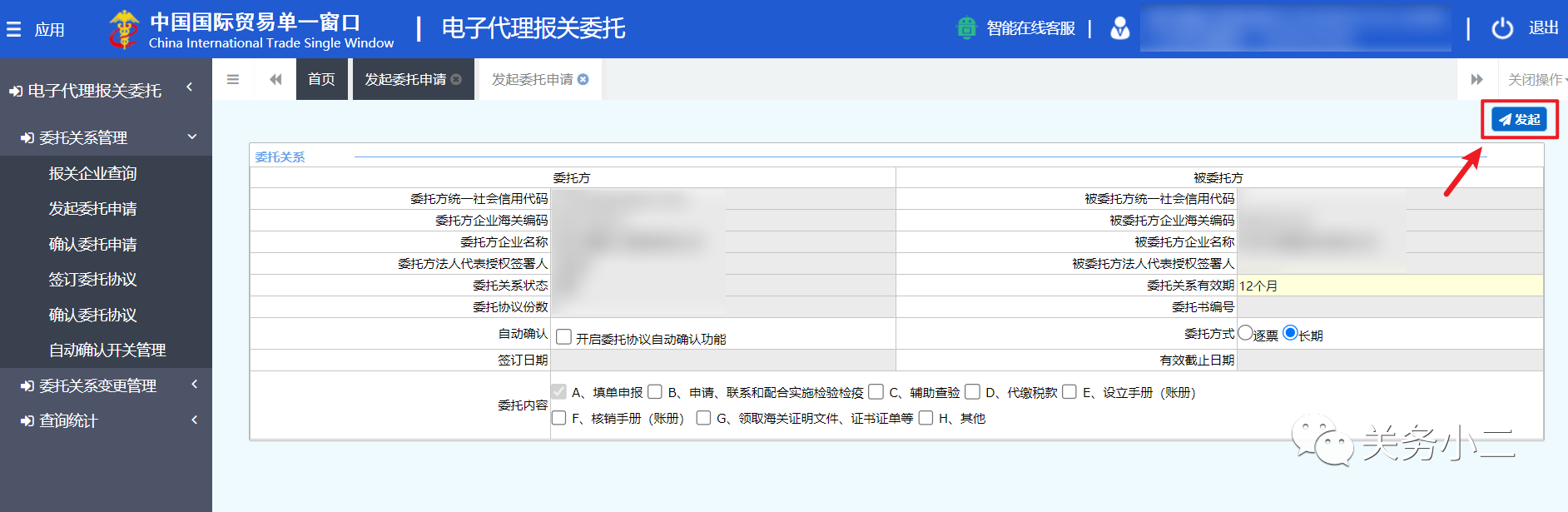The image size is (1568, 512).
Task: Select the 长期 radio option
Action: tap(1290, 333)
